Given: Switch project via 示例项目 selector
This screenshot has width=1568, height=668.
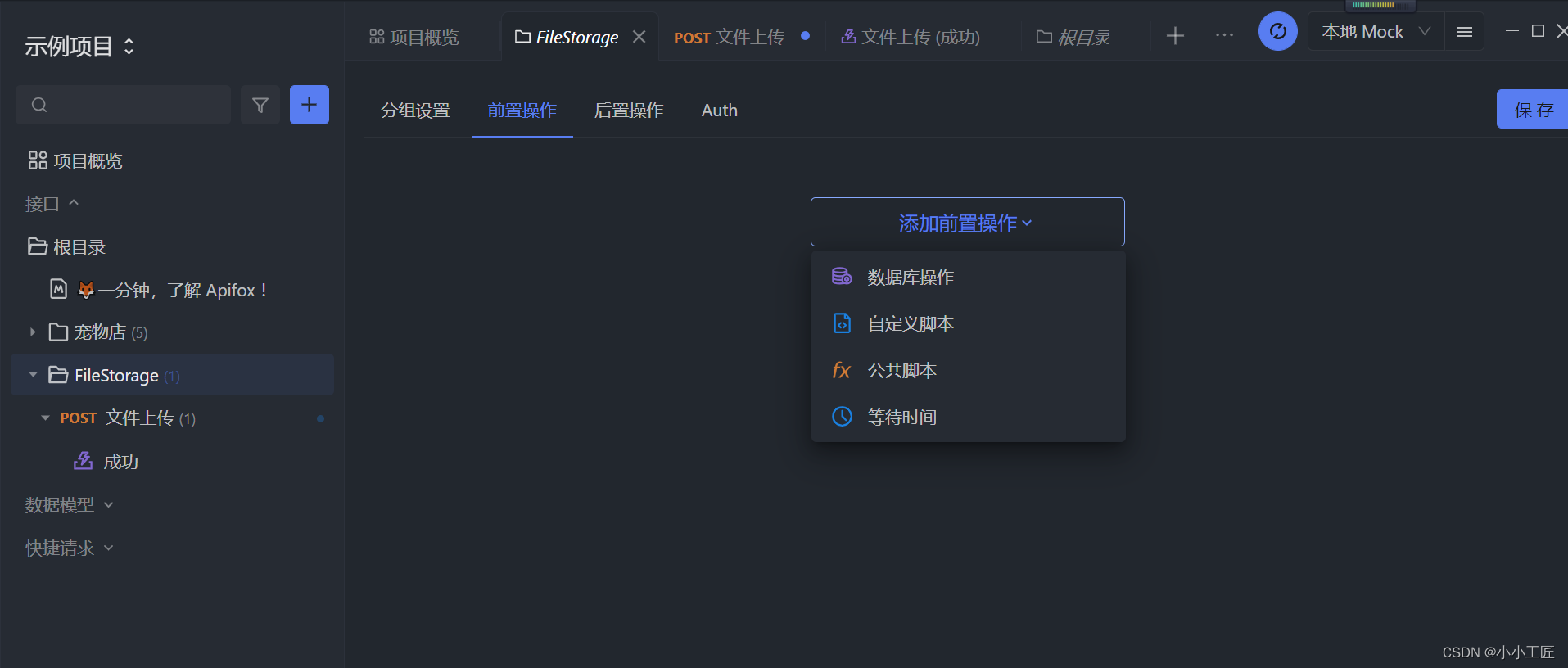Looking at the screenshot, I should [79, 47].
